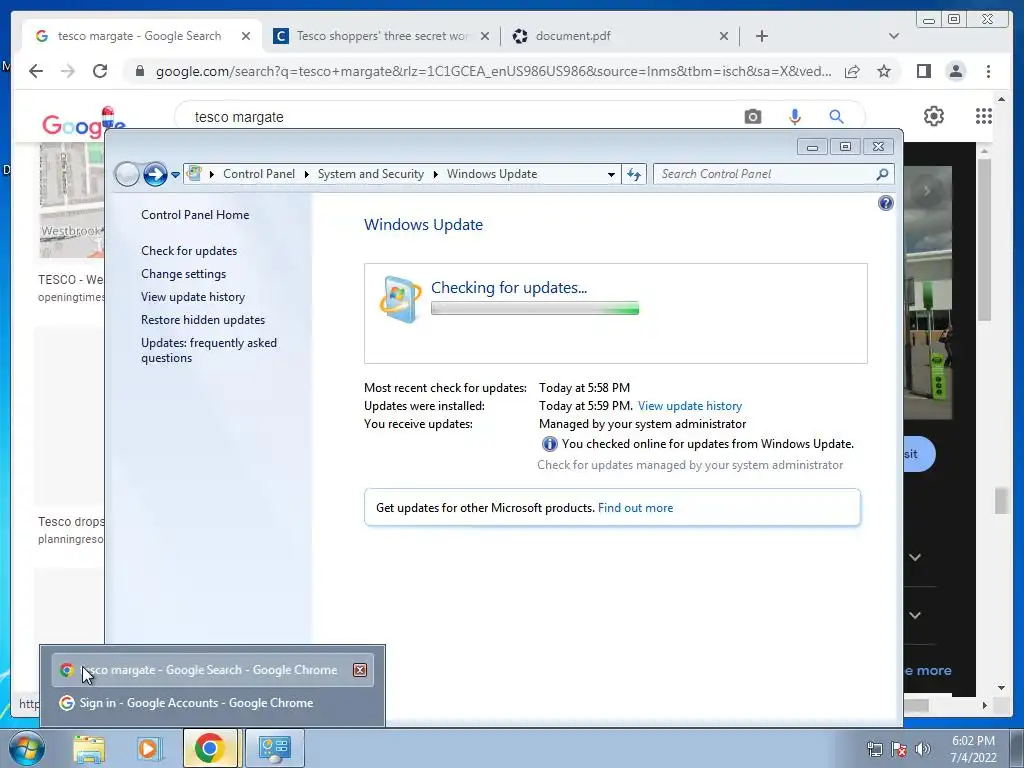Click View update history in sidebar

tap(193, 296)
